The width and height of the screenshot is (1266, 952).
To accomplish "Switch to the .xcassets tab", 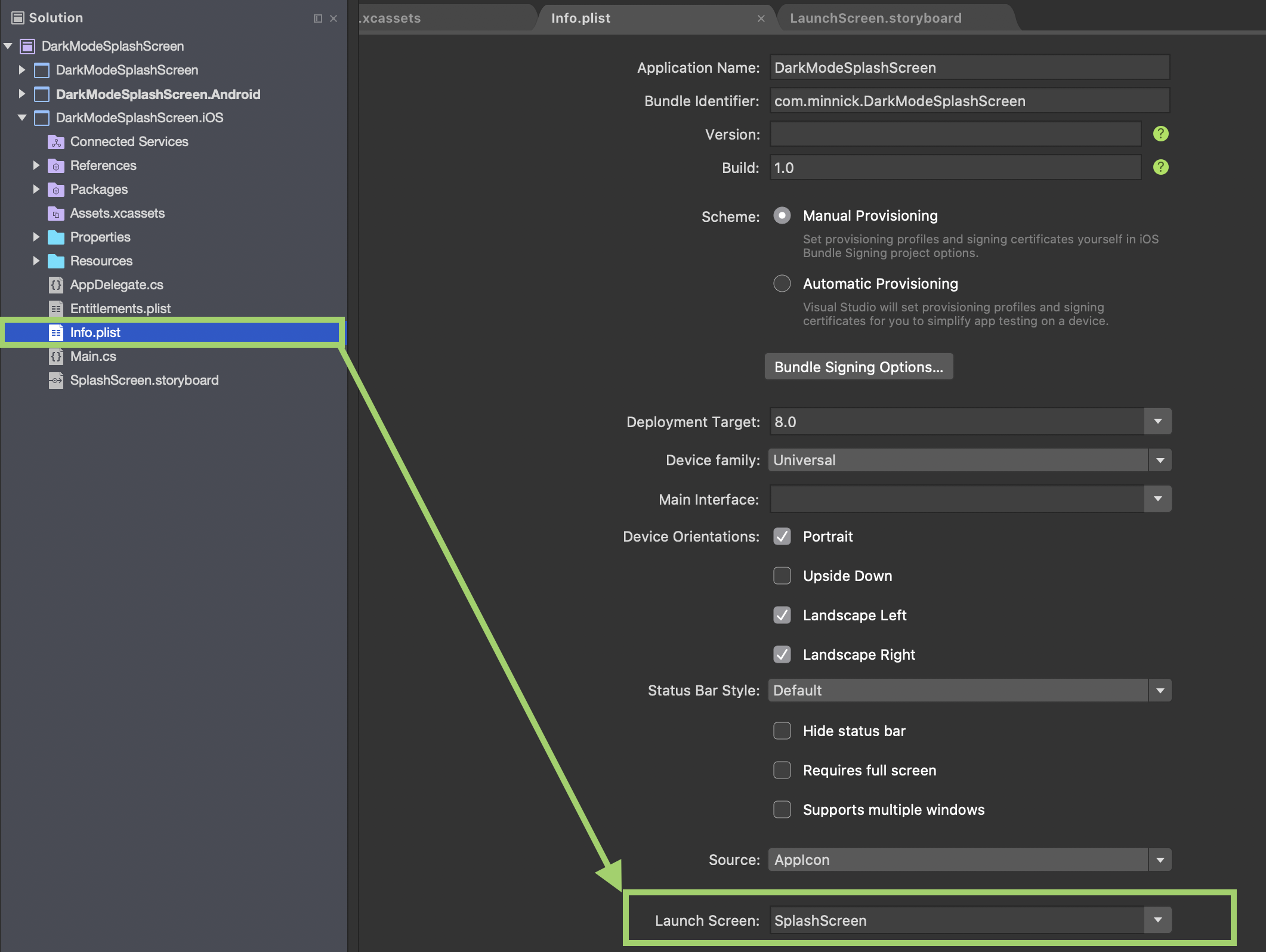I will [x=391, y=18].
